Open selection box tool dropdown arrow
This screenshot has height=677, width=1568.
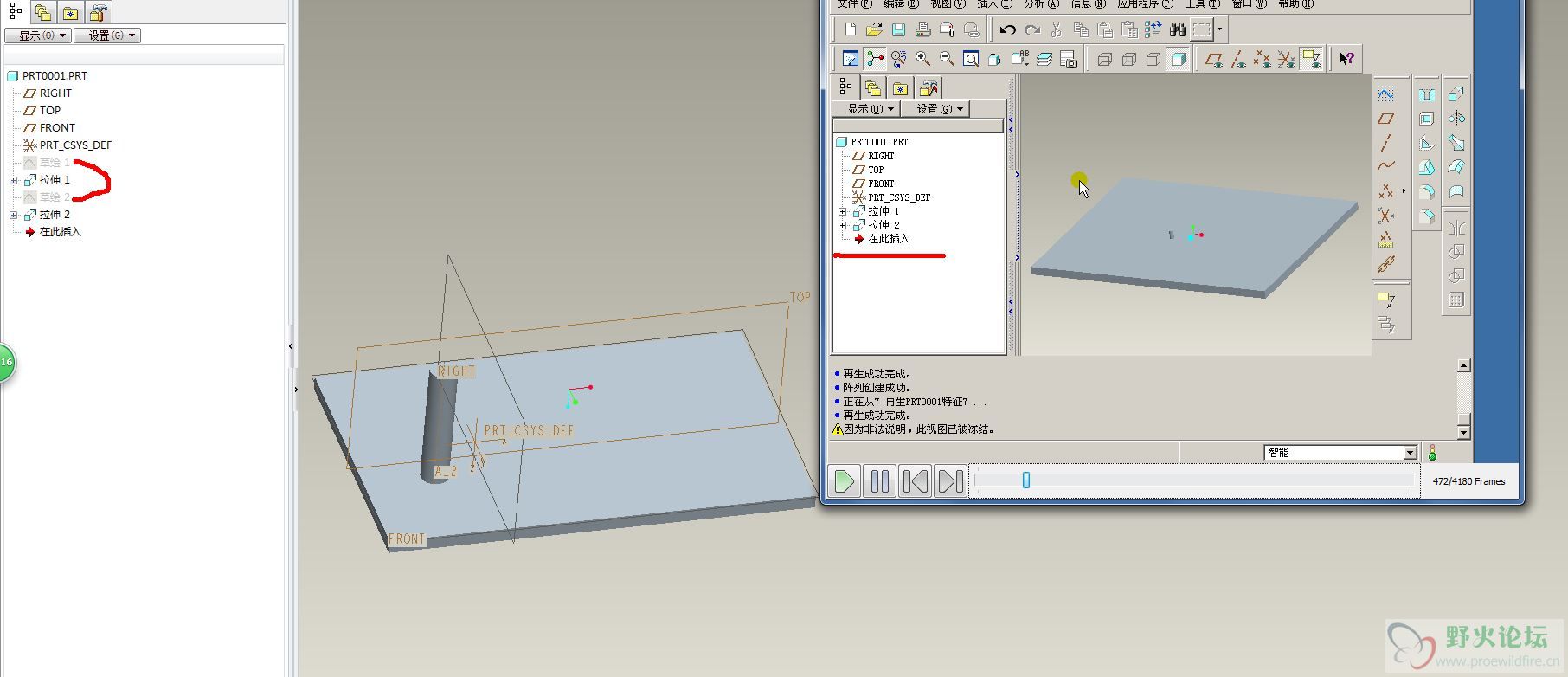1220,29
